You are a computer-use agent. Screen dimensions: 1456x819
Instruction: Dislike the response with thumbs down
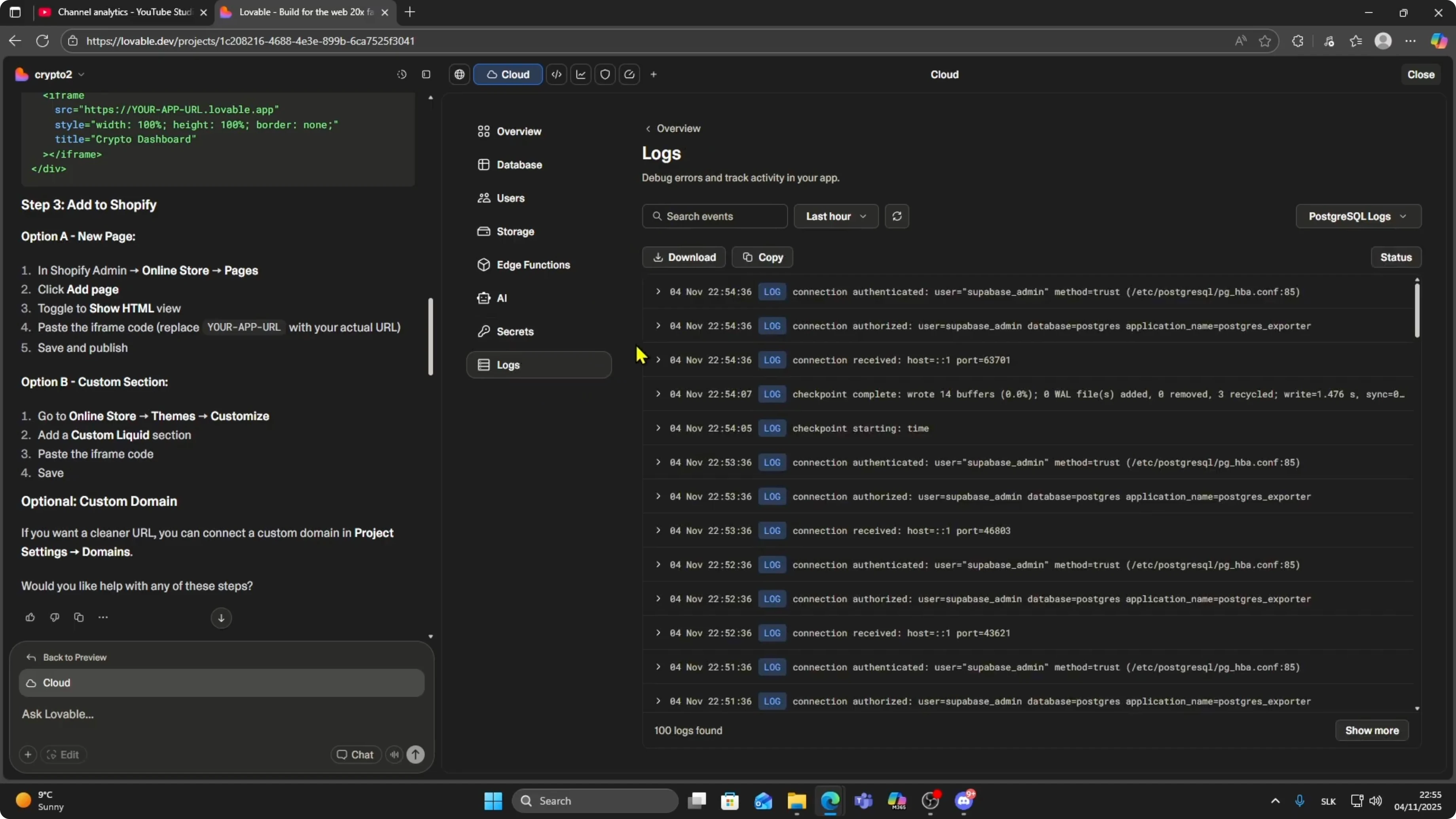coord(54,617)
